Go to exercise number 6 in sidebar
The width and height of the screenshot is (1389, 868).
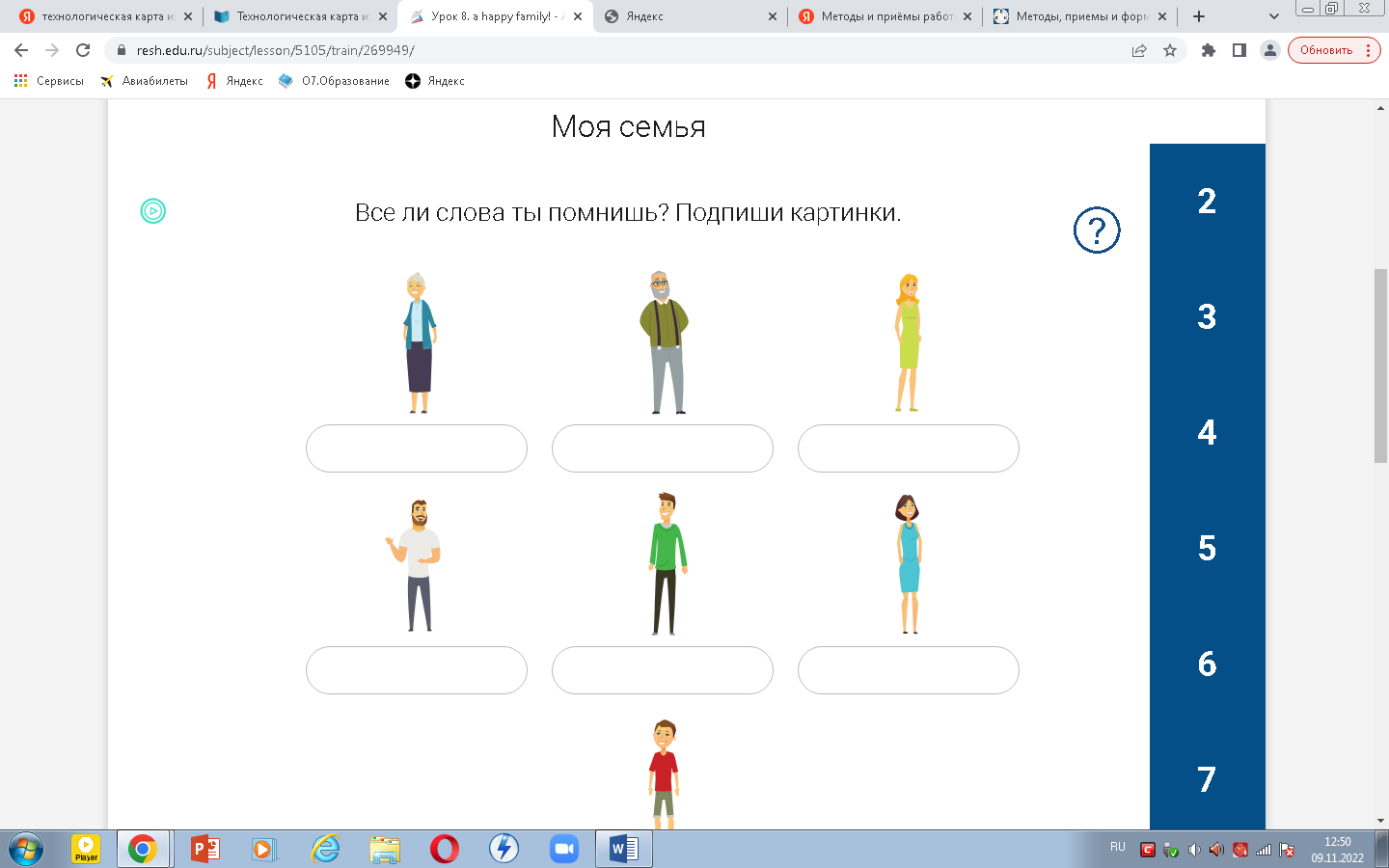tap(1207, 665)
